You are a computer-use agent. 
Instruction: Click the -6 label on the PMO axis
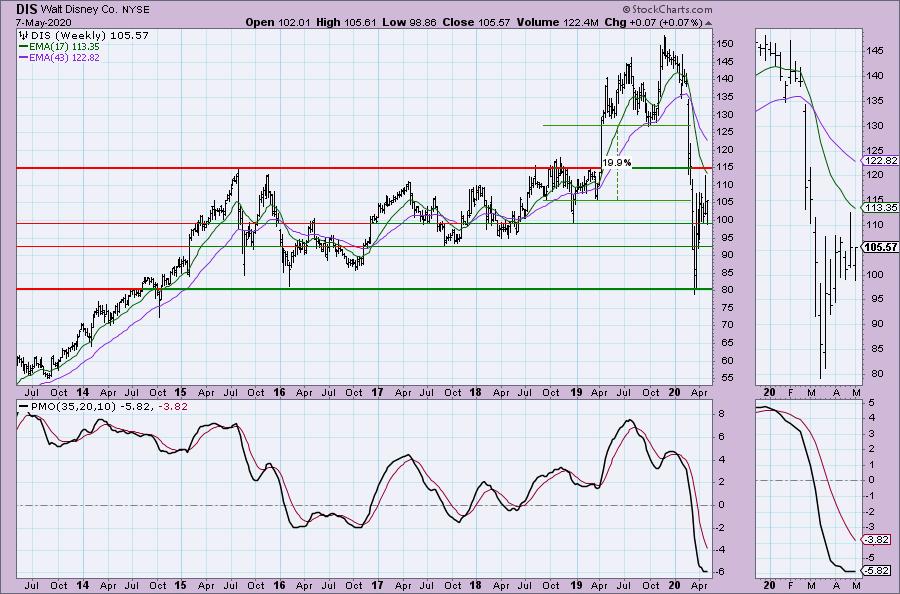point(720,572)
